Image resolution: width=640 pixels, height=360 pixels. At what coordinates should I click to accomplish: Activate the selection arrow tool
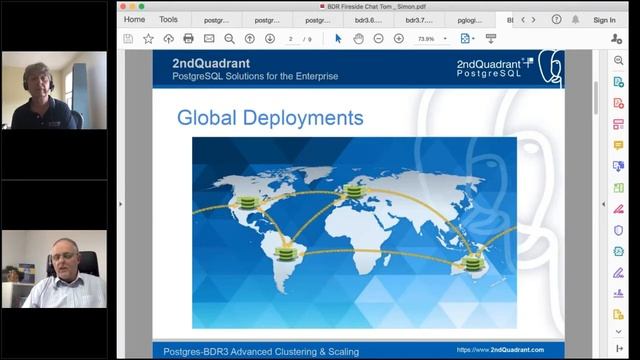pos(338,39)
